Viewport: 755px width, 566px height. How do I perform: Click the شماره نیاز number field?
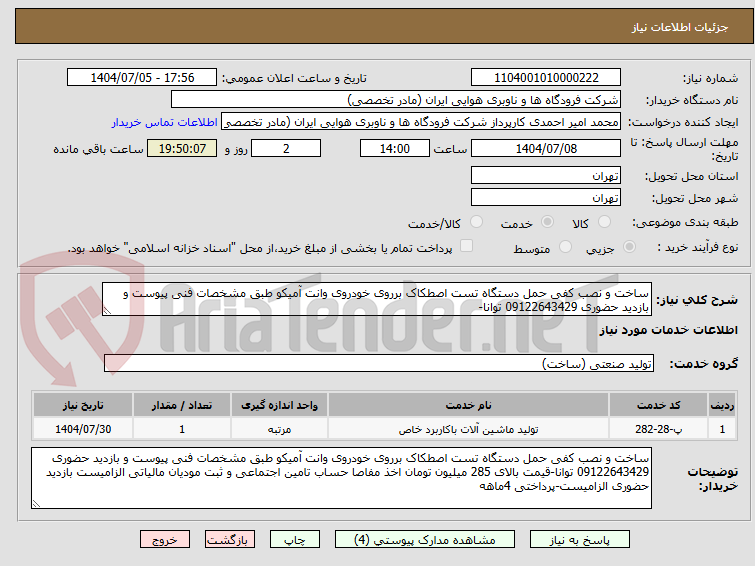[546, 78]
